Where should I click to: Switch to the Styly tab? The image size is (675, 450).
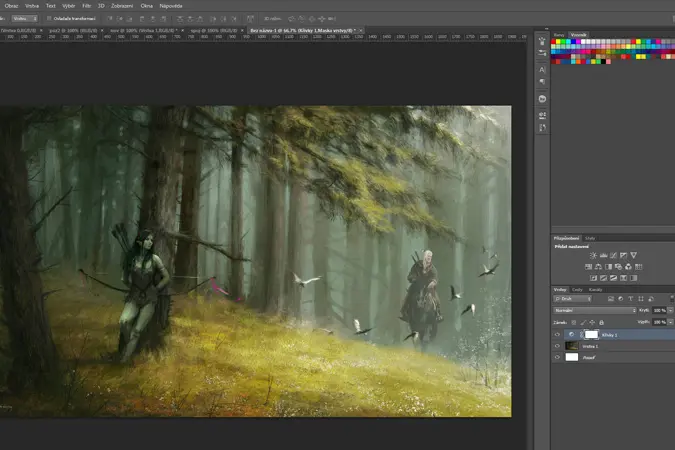[x=590, y=238]
